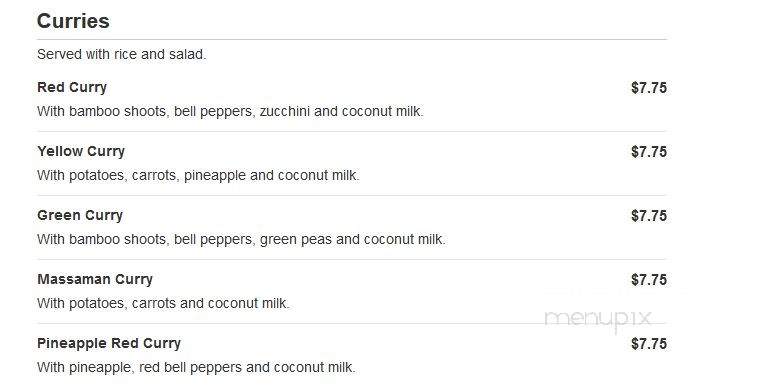
Task: Click the menupix watermark logo
Action: tap(598, 320)
